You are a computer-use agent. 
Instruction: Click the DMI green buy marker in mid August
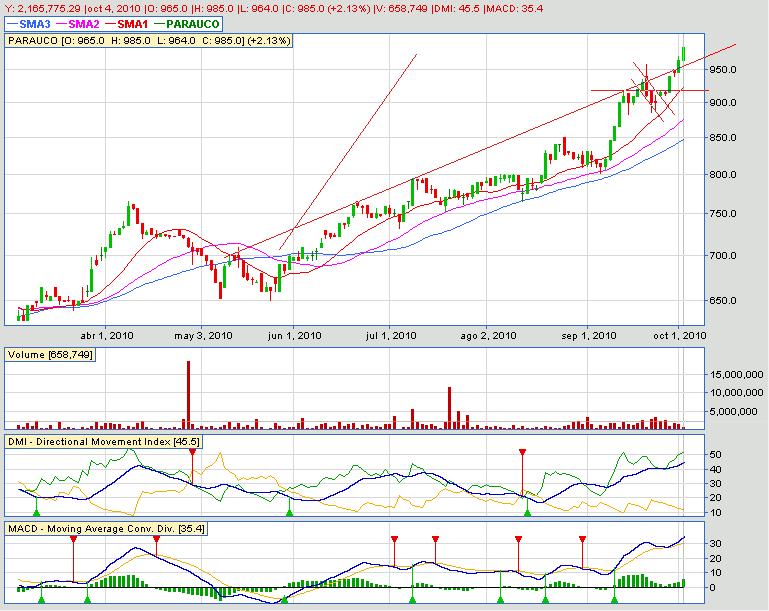527,512
